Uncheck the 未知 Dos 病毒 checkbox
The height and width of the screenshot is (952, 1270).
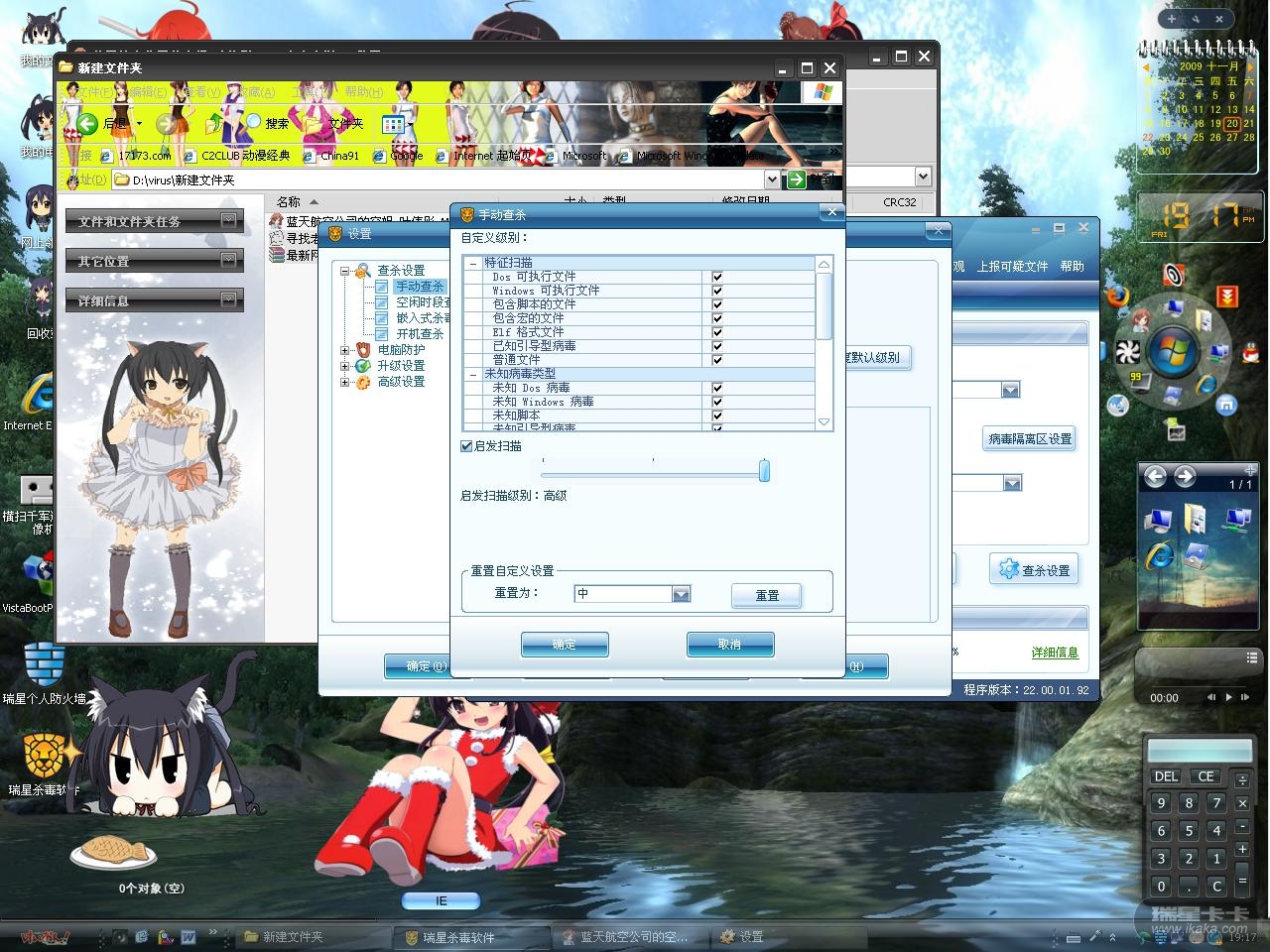[717, 389]
